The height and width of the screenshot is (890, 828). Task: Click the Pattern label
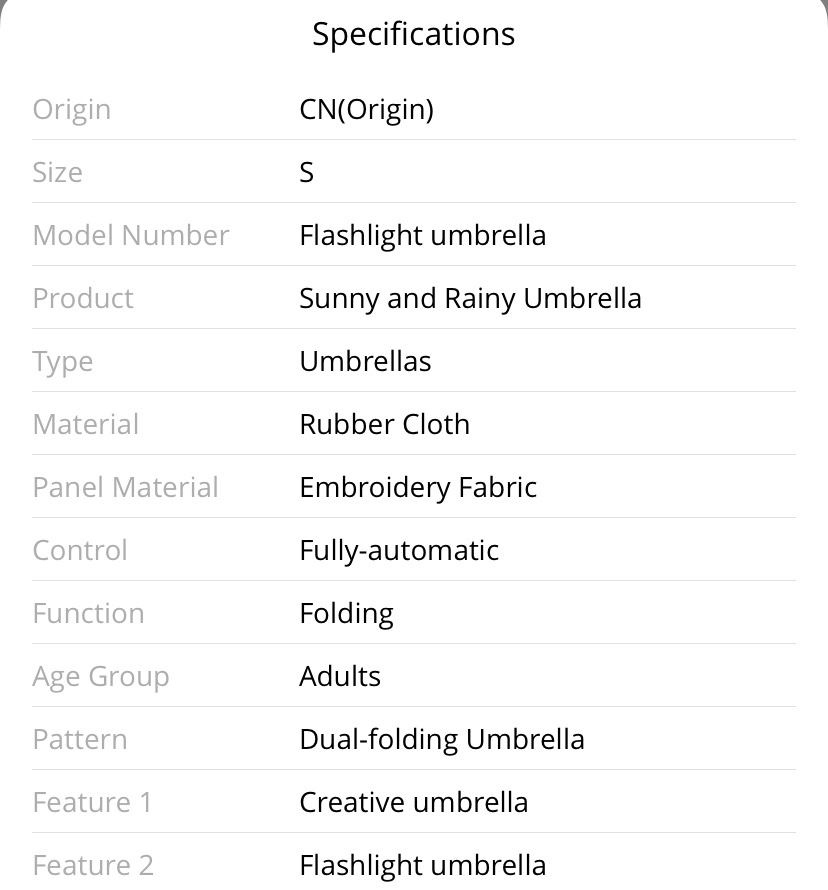(80, 739)
